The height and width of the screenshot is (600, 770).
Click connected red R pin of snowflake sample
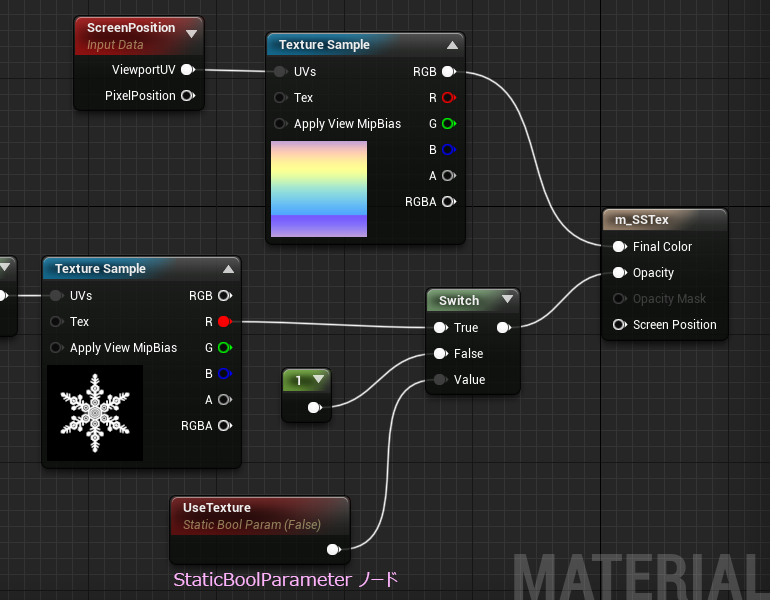pyautogui.click(x=225, y=322)
